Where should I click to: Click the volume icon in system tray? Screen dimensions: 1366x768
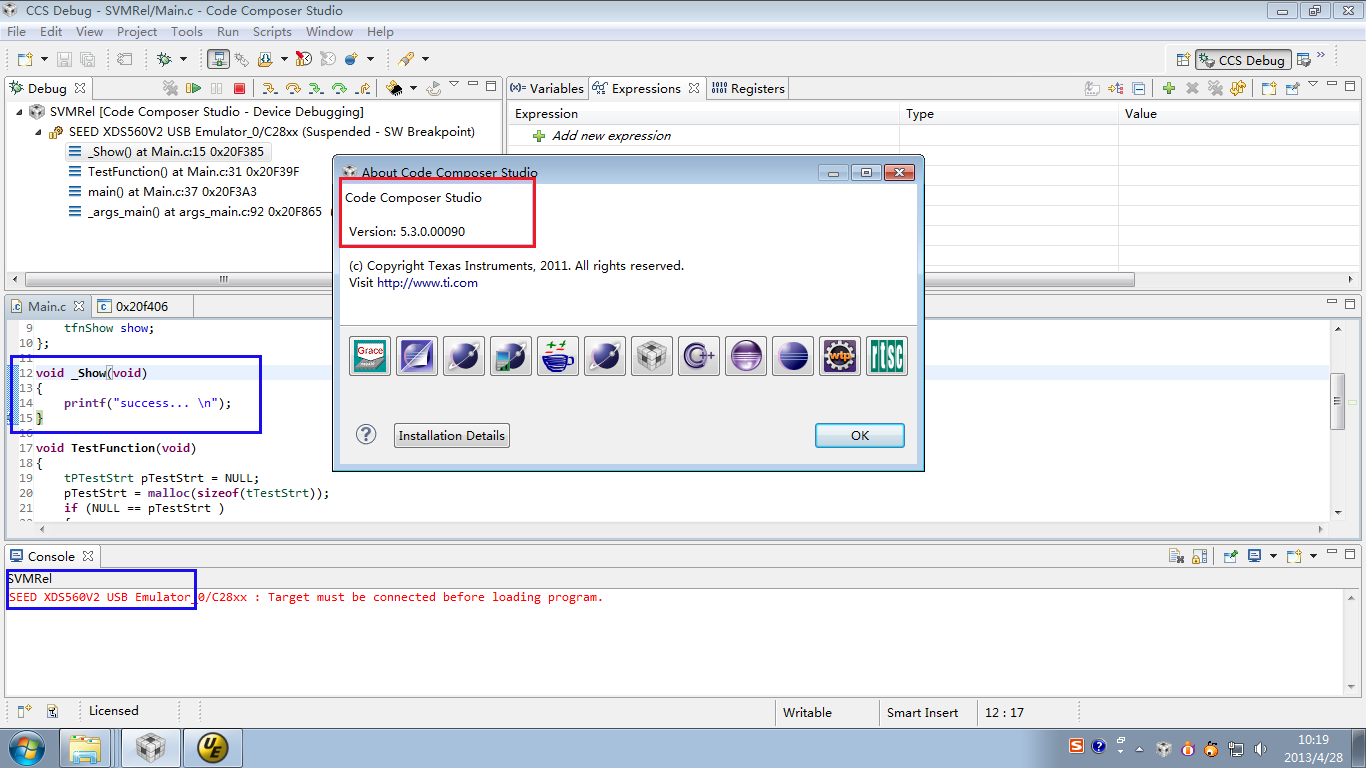(x=1260, y=748)
